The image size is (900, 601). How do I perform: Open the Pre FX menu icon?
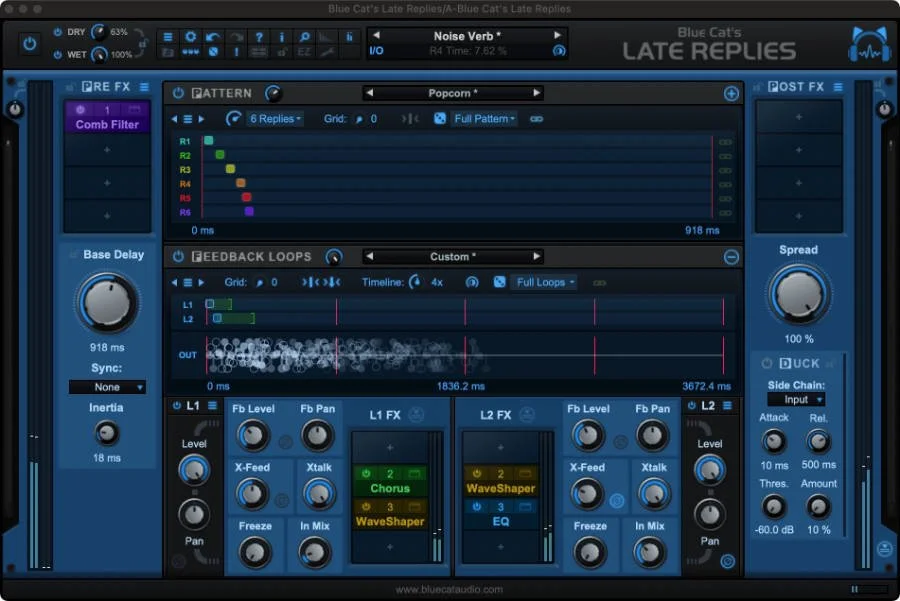point(144,87)
